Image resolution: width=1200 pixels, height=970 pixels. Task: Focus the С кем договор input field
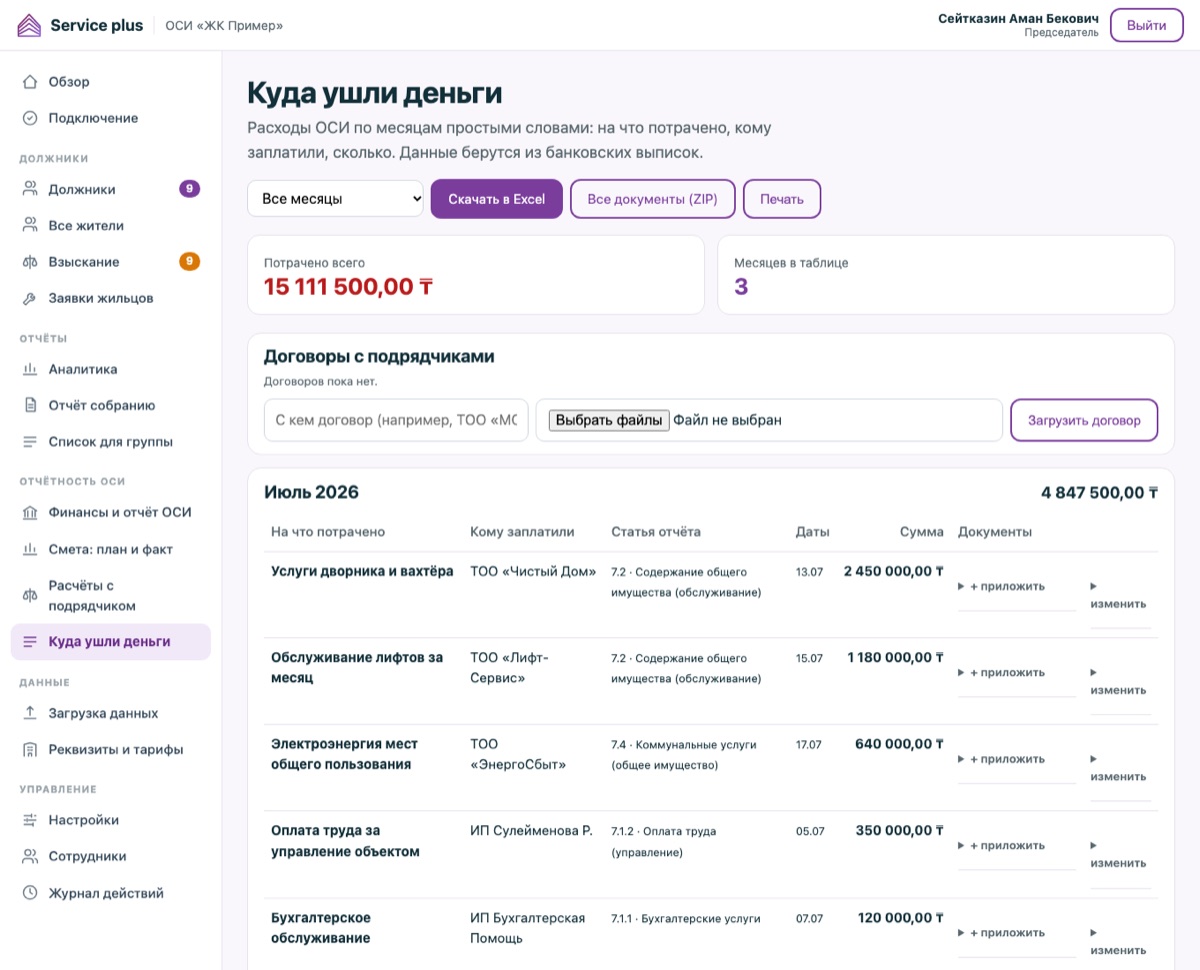(x=396, y=420)
